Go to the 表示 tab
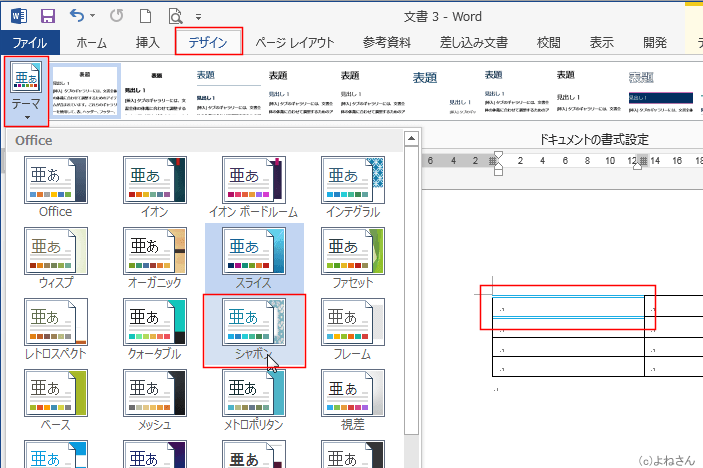Viewport: 703px width, 468px height. [602, 43]
